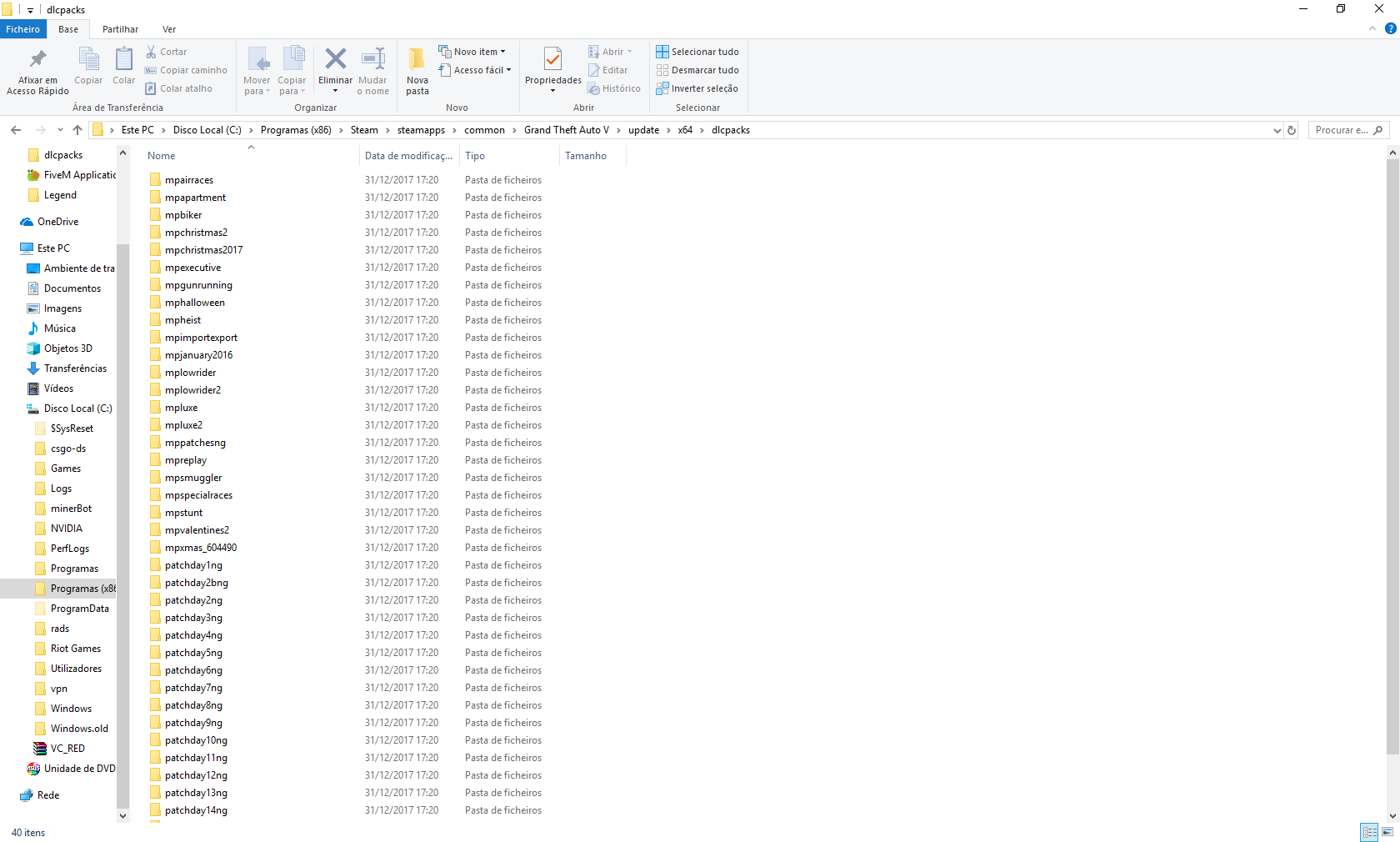
Task: Expand the address bar history dropdown
Action: tap(1277, 130)
